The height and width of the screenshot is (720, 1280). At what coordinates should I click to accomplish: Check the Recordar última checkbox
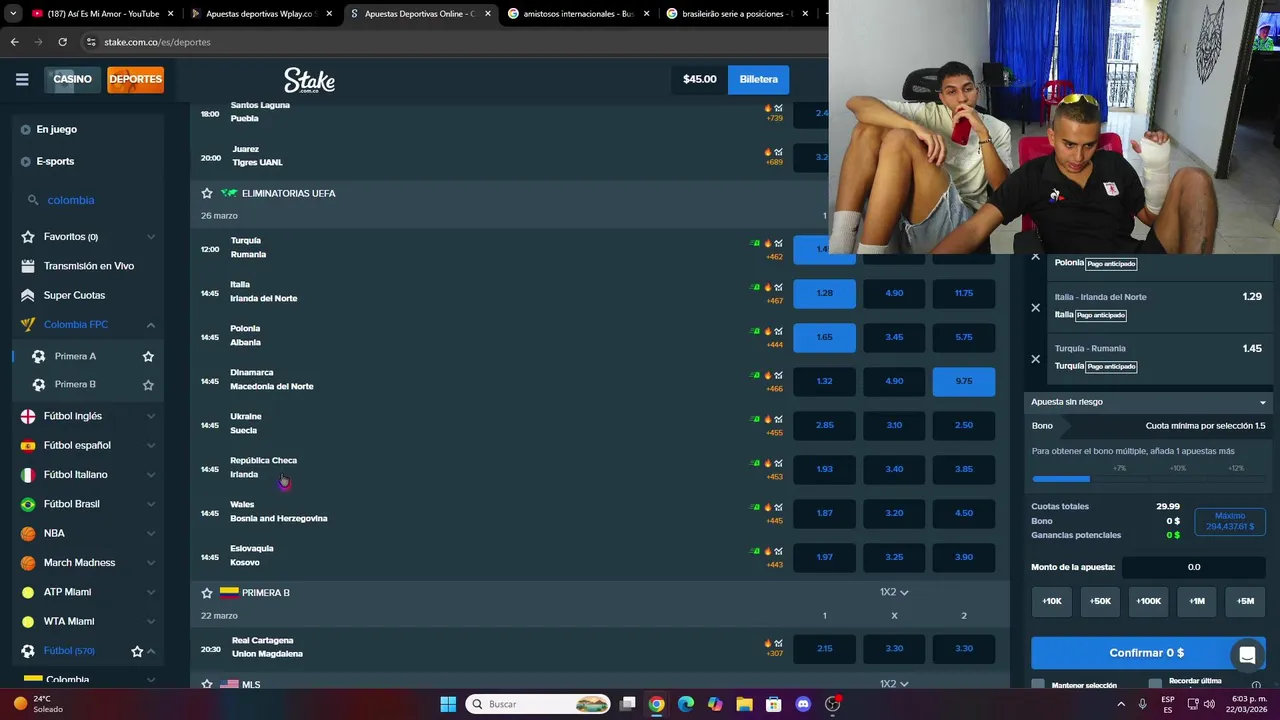[x=1155, y=683]
